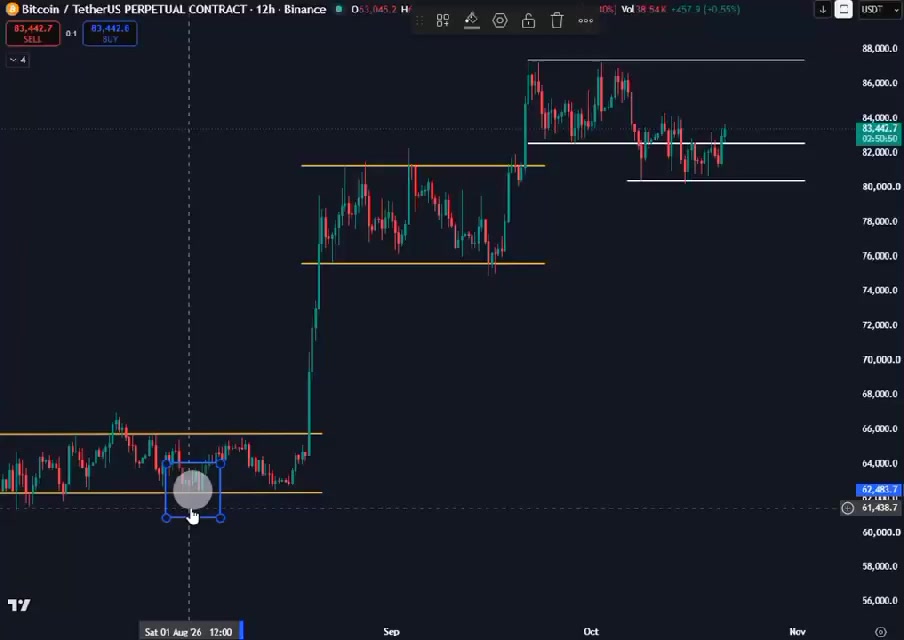904x640 pixels.
Task: Toggle lock on the selected drawing
Action: click(528, 21)
